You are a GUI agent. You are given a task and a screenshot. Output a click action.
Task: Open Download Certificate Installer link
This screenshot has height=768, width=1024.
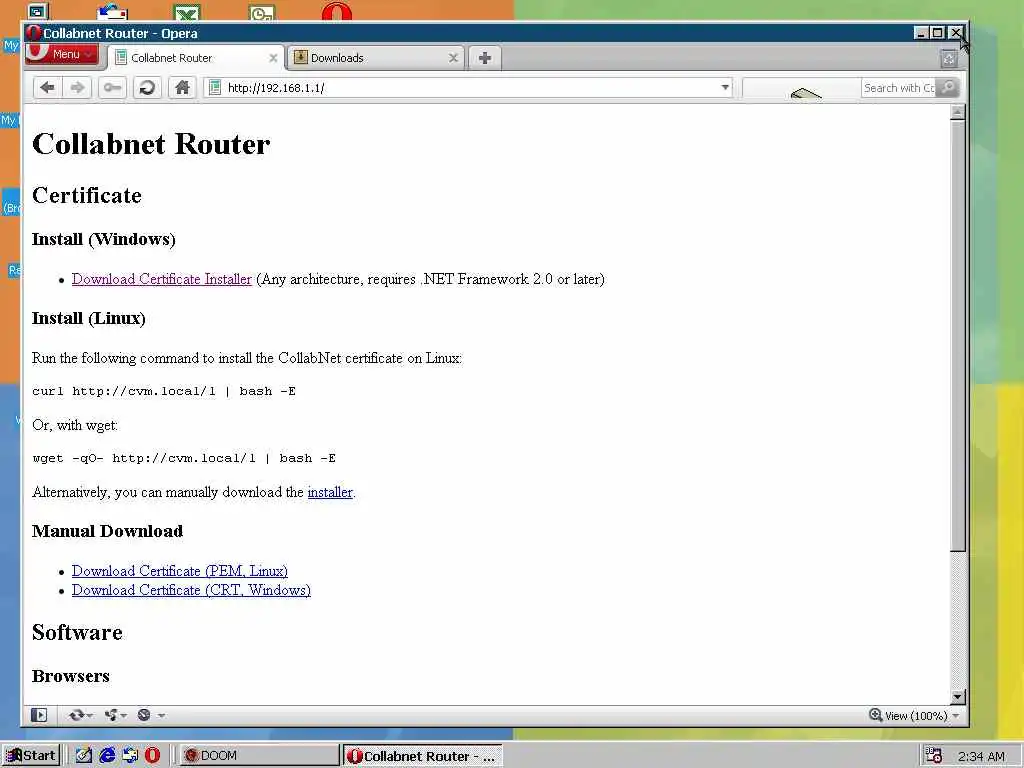161,280
